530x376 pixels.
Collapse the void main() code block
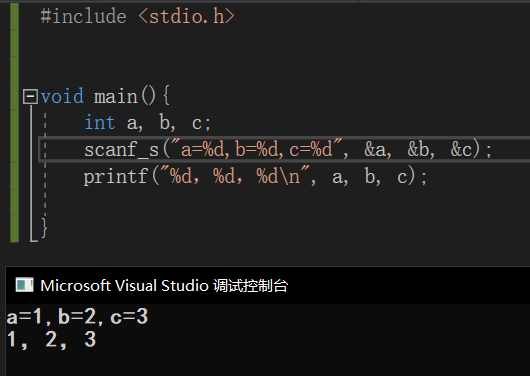(30, 97)
